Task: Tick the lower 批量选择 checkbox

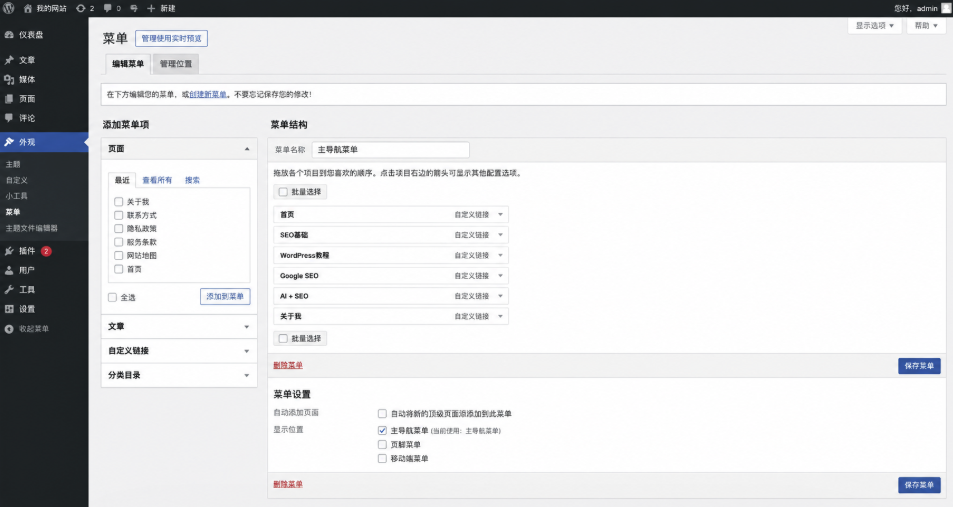Action: pyautogui.click(x=283, y=339)
